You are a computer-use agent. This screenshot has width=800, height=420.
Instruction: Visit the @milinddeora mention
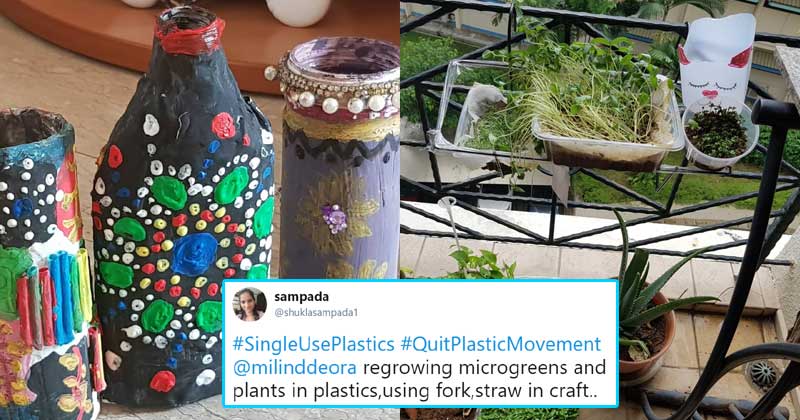click(x=295, y=367)
